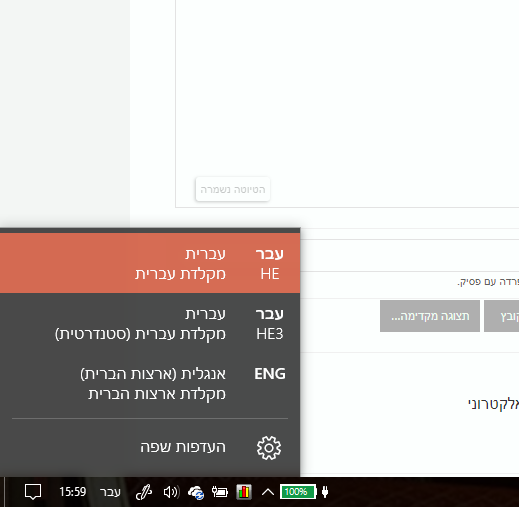Click the עבר language indicator in taskbar
This screenshot has height=507, width=519.
[110, 492]
